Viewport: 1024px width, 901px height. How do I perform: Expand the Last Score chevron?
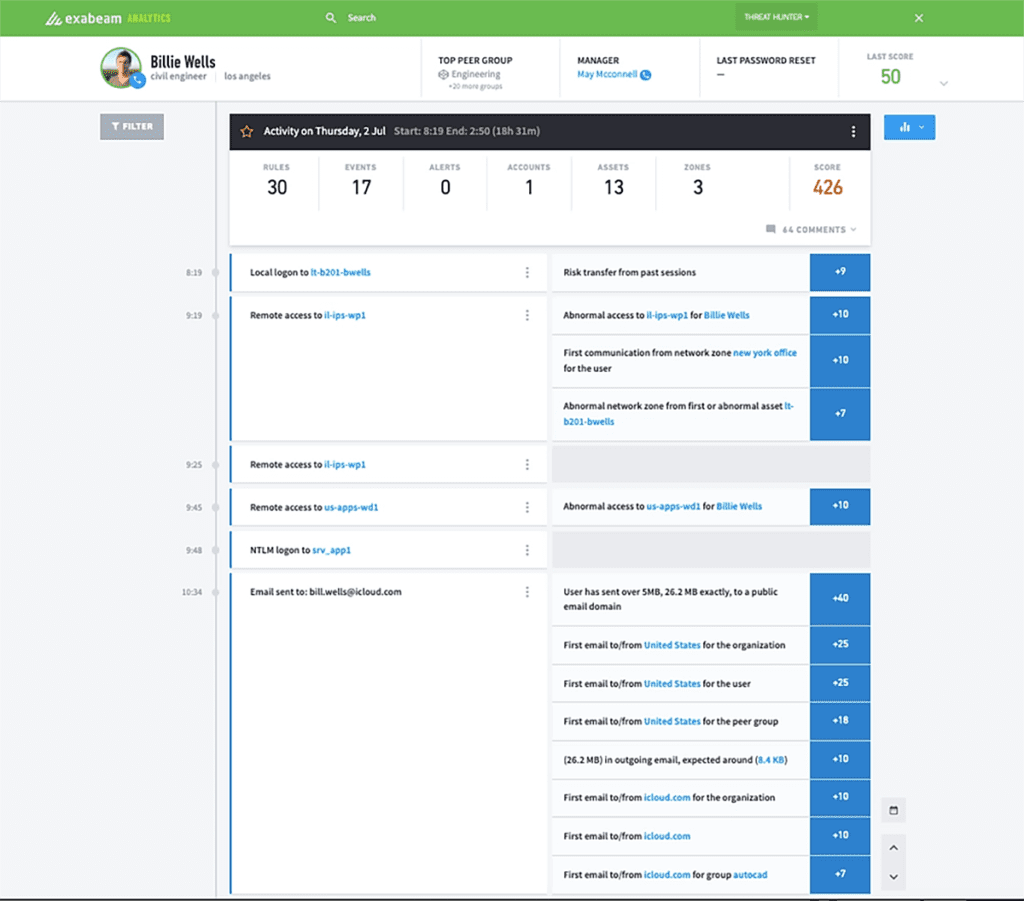pos(943,84)
